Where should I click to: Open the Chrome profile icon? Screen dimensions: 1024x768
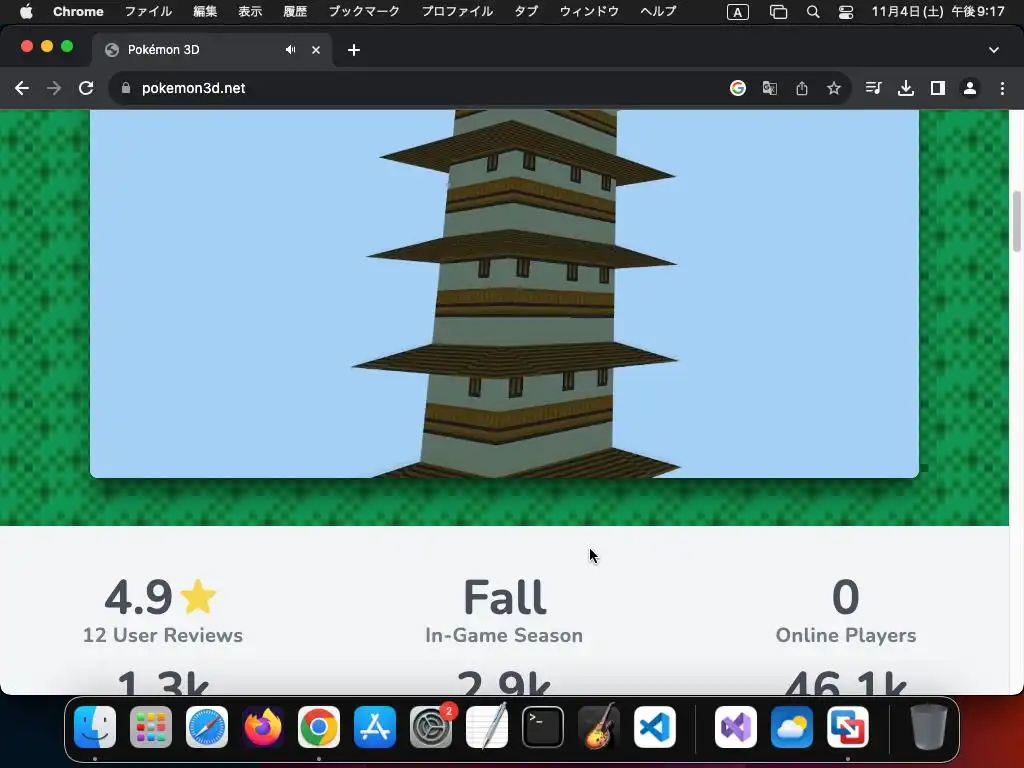[x=970, y=88]
